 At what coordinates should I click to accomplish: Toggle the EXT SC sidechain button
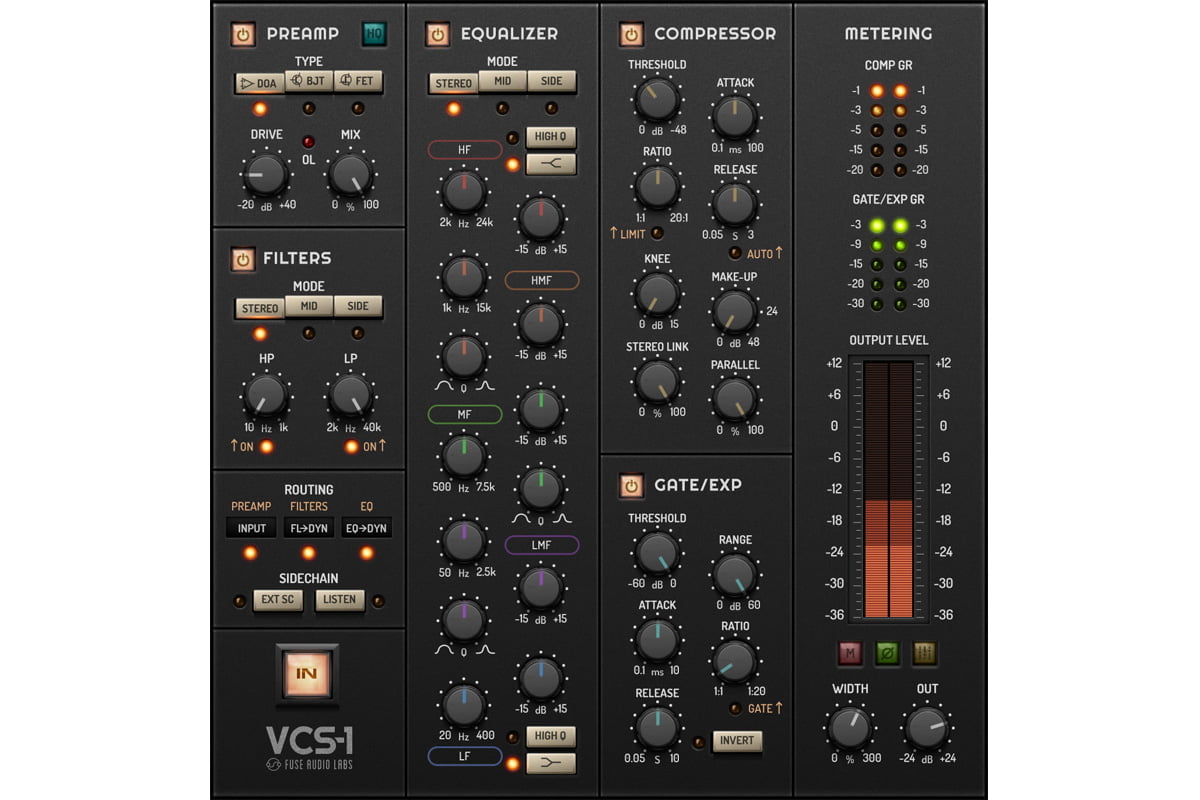[277, 600]
